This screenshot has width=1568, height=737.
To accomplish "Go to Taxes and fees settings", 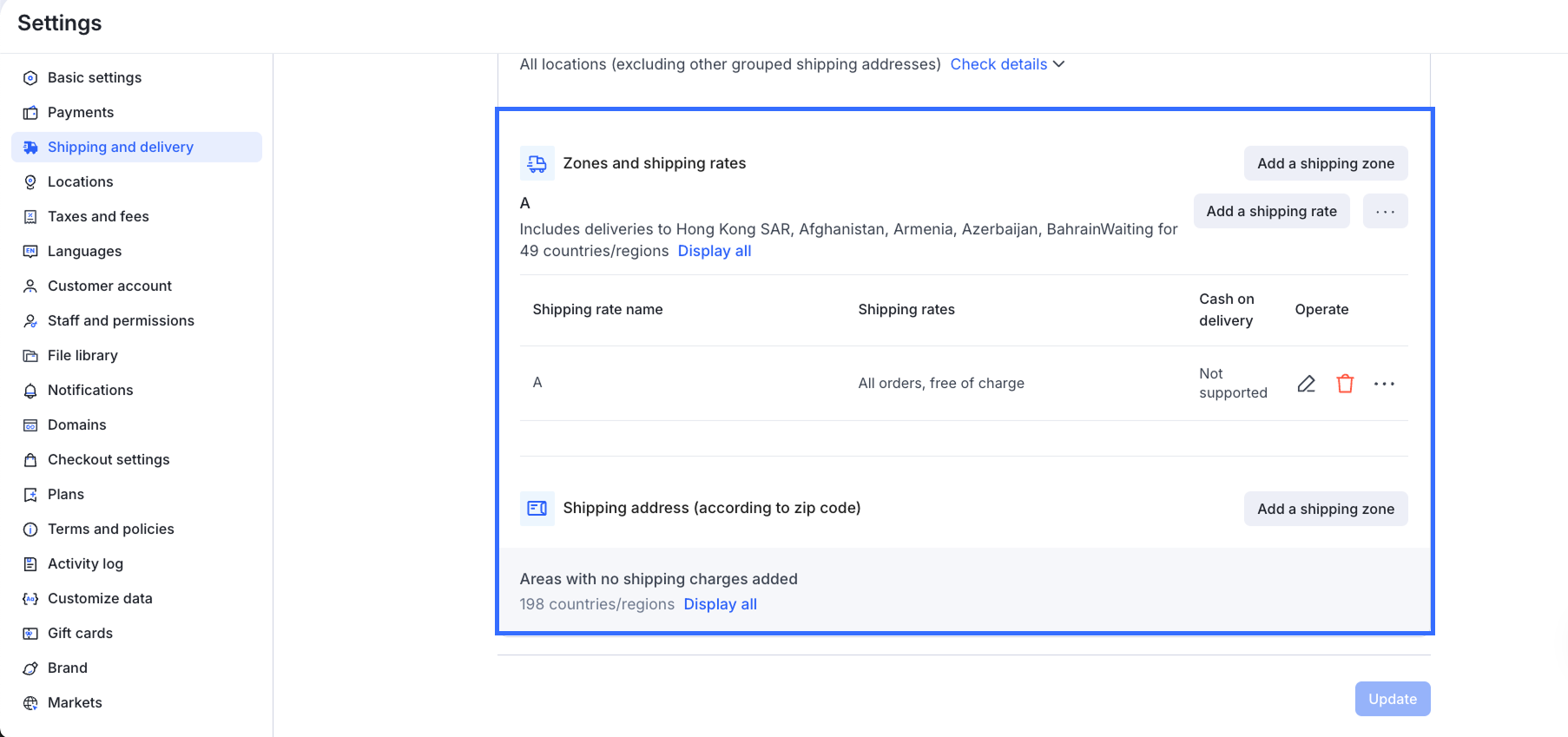I will click(x=98, y=216).
